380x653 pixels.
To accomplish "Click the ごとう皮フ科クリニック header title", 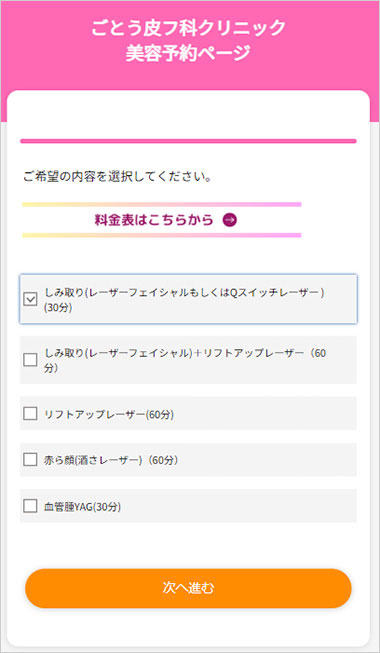I will point(188,28).
